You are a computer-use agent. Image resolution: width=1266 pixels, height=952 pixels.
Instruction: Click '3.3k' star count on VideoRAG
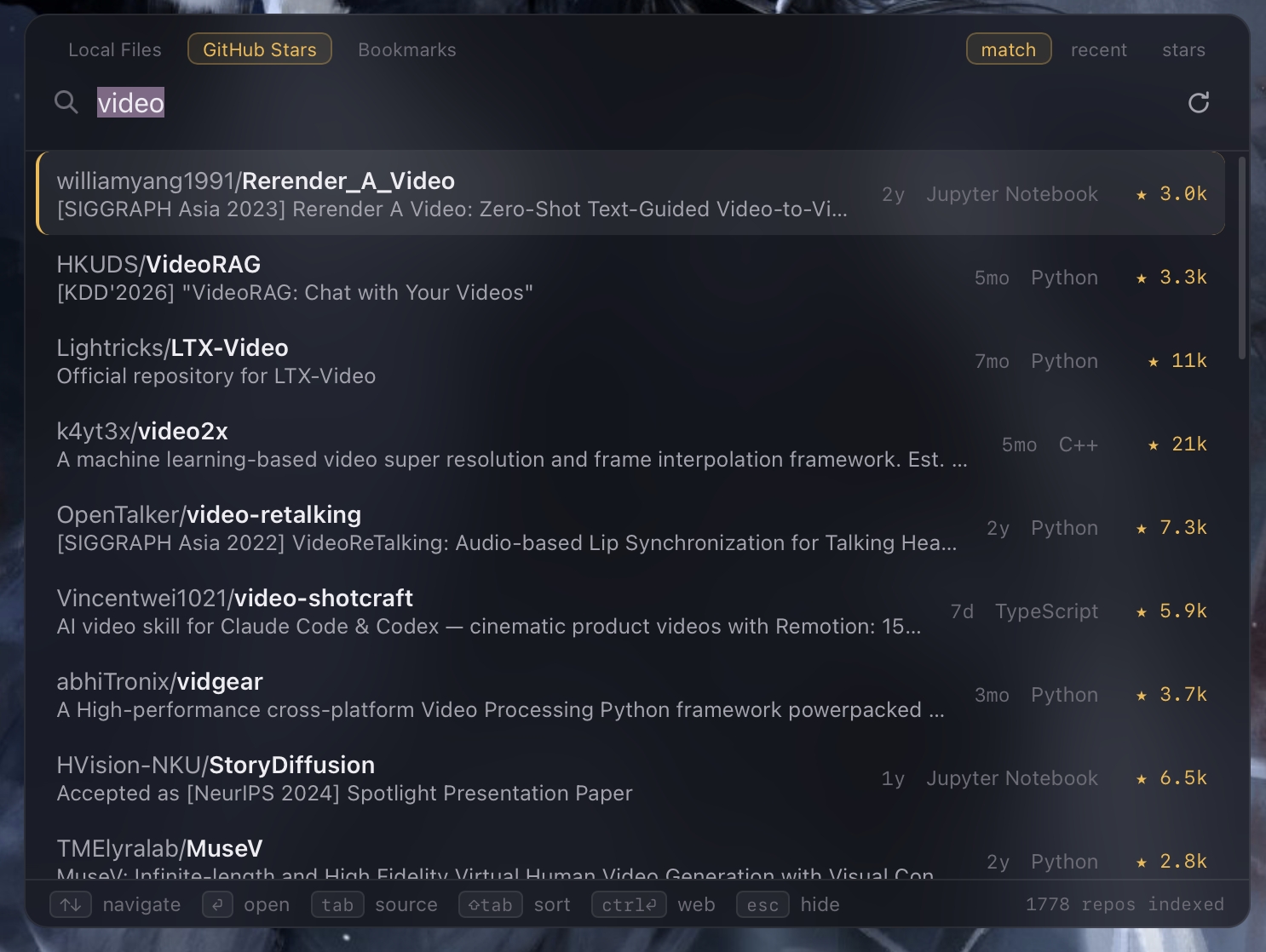[x=1183, y=278]
